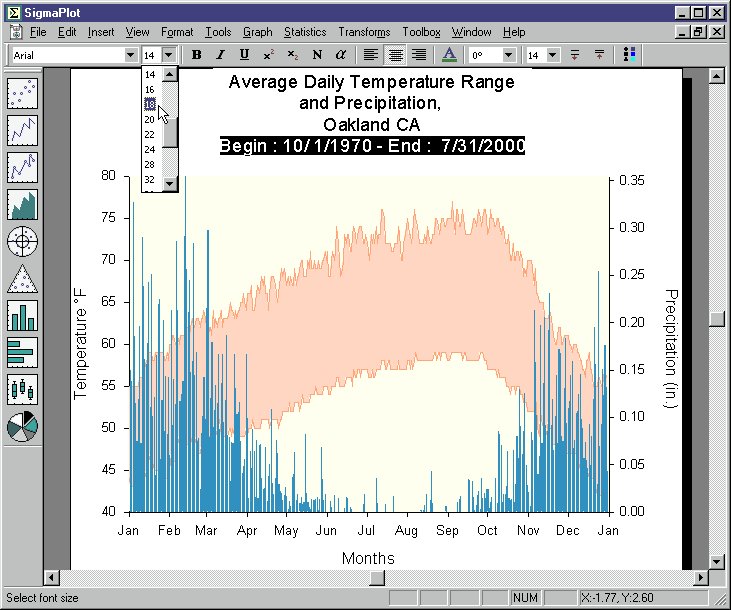Open the text color button

(x=449, y=55)
